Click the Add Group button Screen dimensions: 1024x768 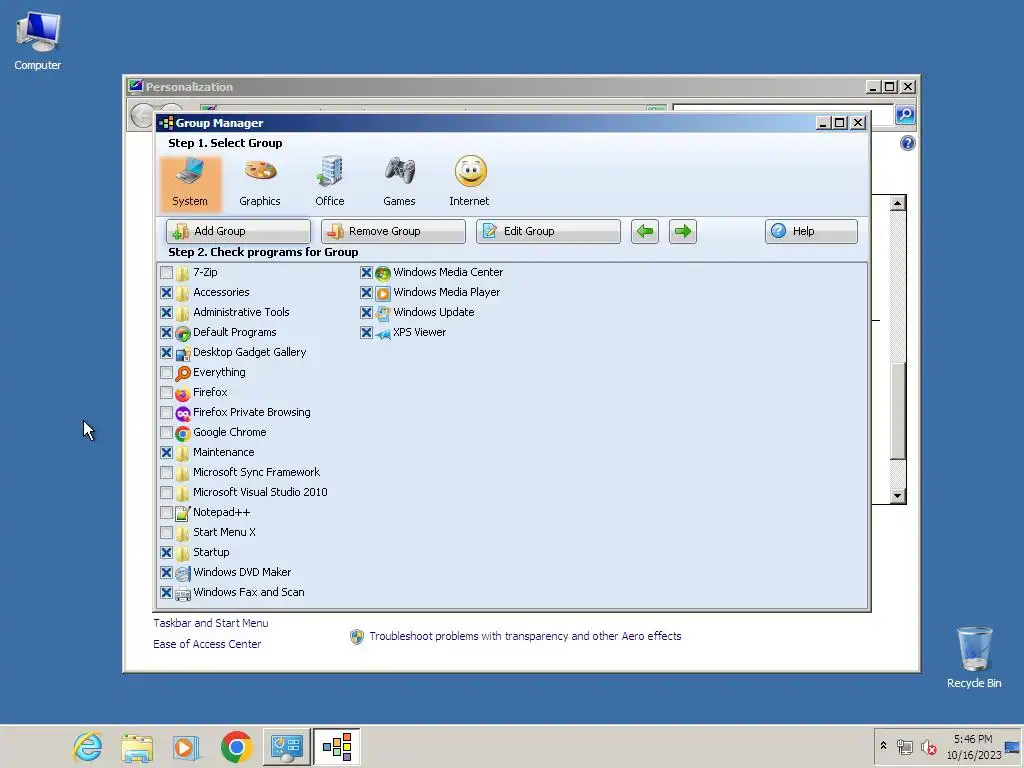pyautogui.click(x=238, y=231)
